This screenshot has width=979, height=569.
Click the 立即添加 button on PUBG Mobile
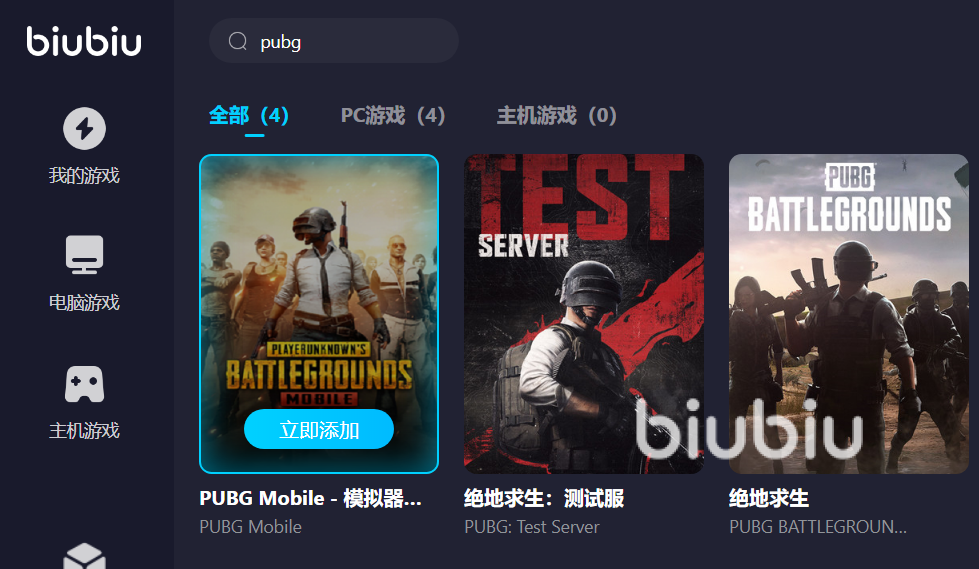click(x=318, y=430)
